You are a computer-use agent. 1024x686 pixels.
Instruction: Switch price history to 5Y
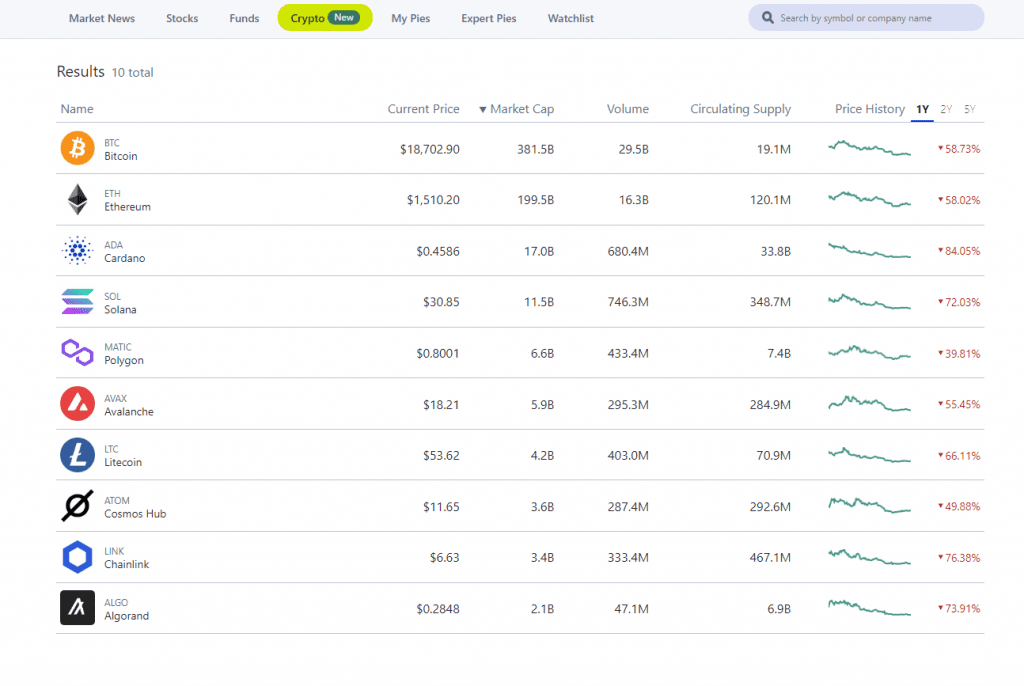pos(970,109)
